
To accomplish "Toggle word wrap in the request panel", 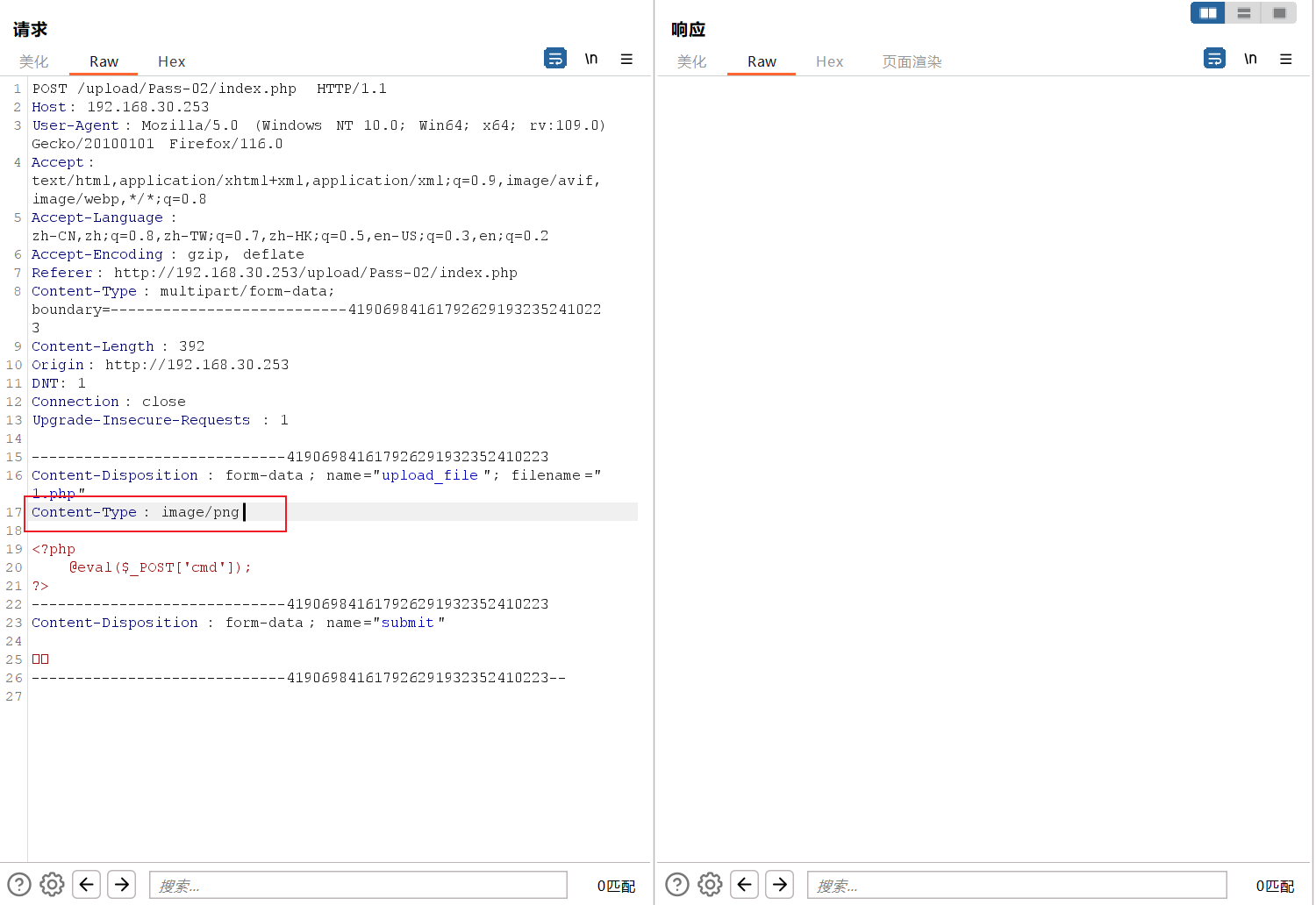I will click(555, 59).
